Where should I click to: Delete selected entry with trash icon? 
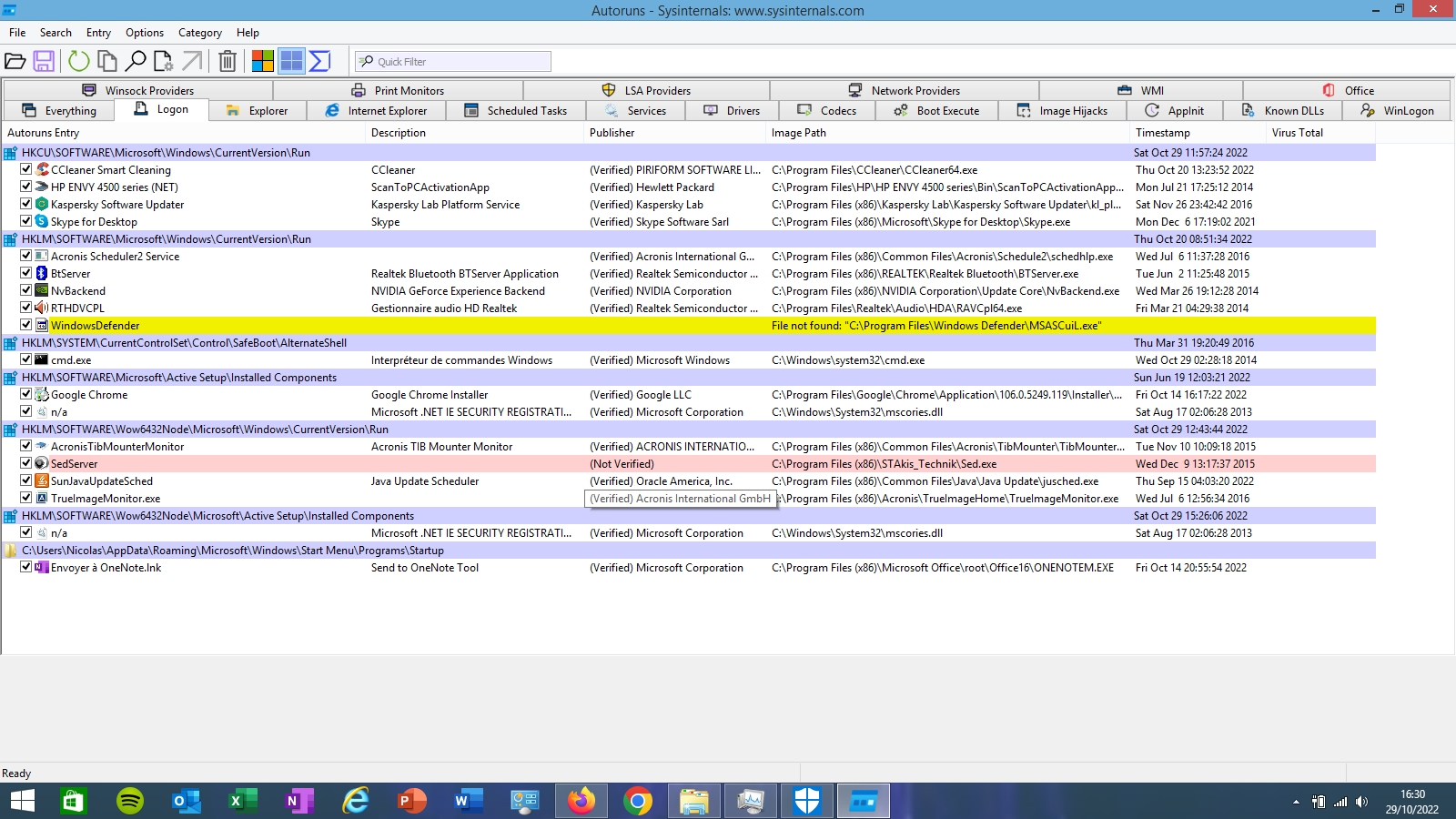click(x=227, y=61)
